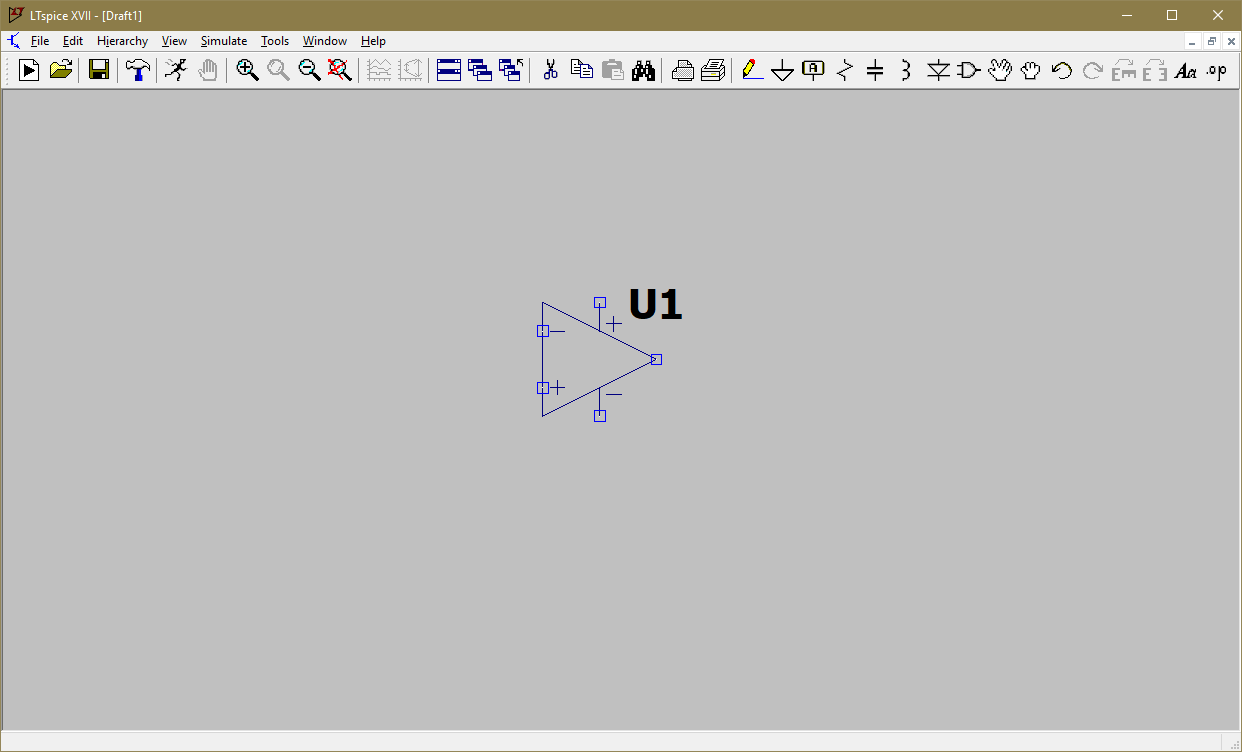Open the Hierarchy menu
Screen dimensions: 1242x752
122,41
